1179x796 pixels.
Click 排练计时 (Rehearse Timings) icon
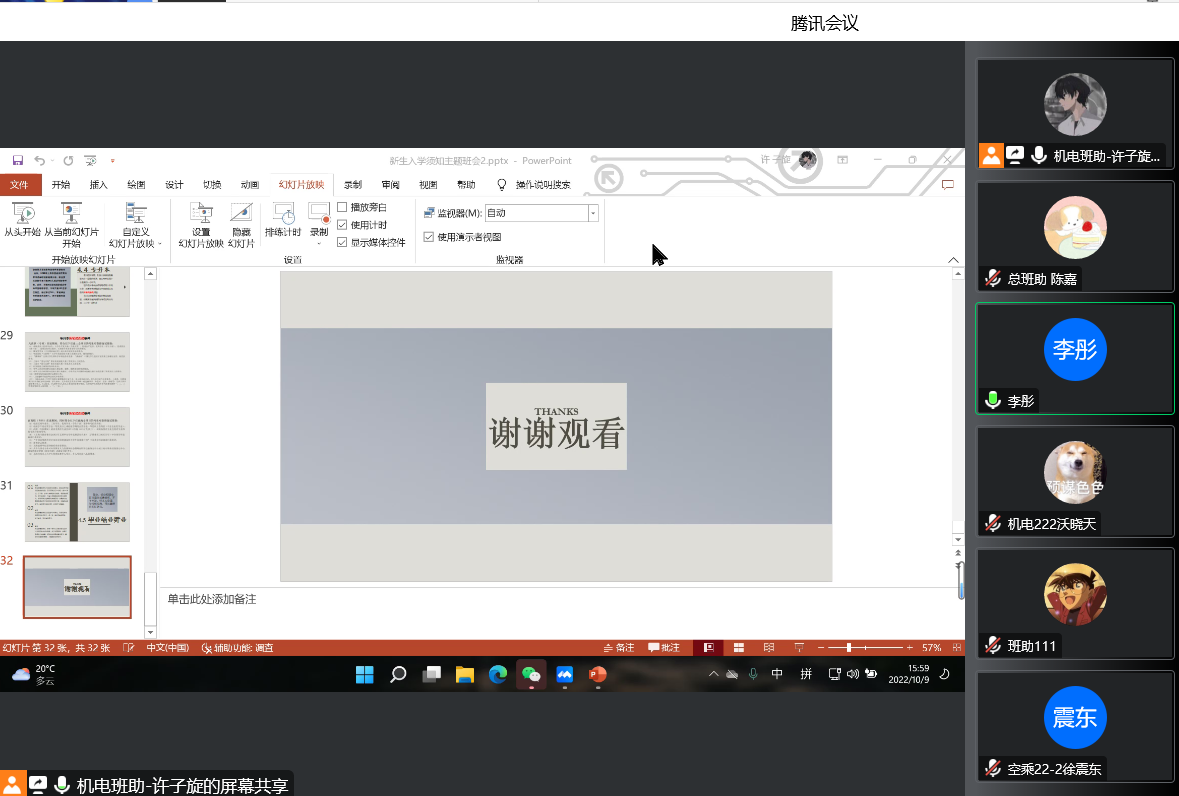pyautogui.click(x=283, y=213)
